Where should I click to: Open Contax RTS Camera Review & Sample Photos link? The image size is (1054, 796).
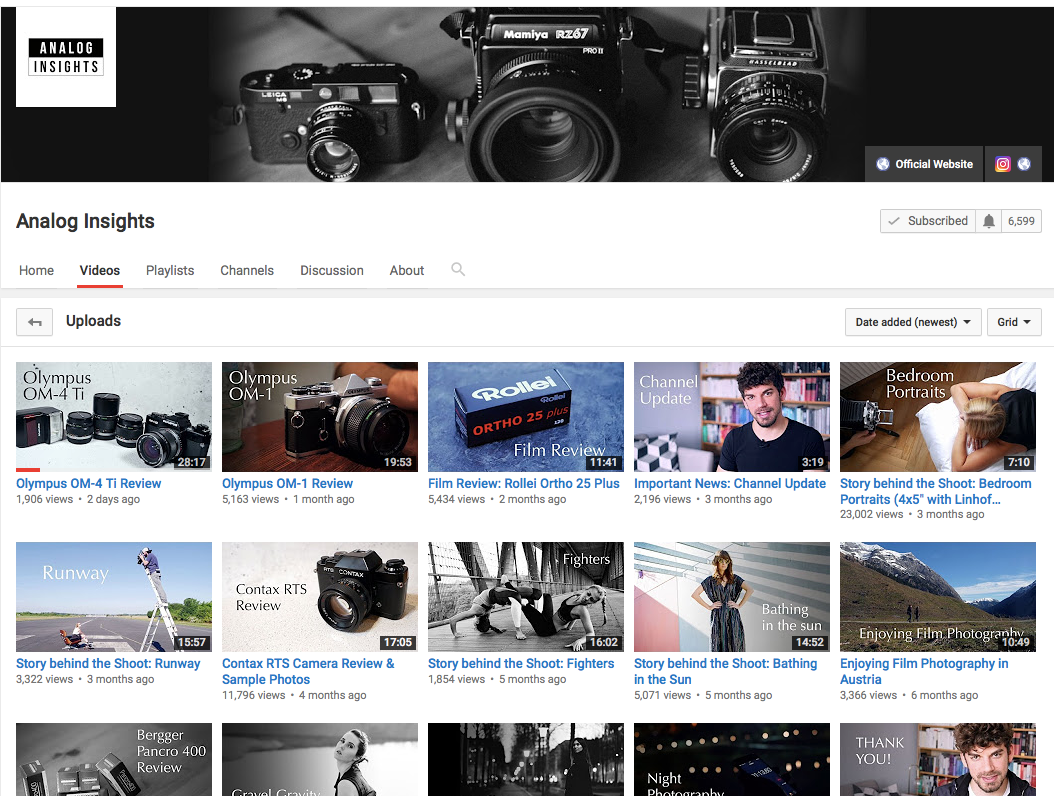click(308, 672)
